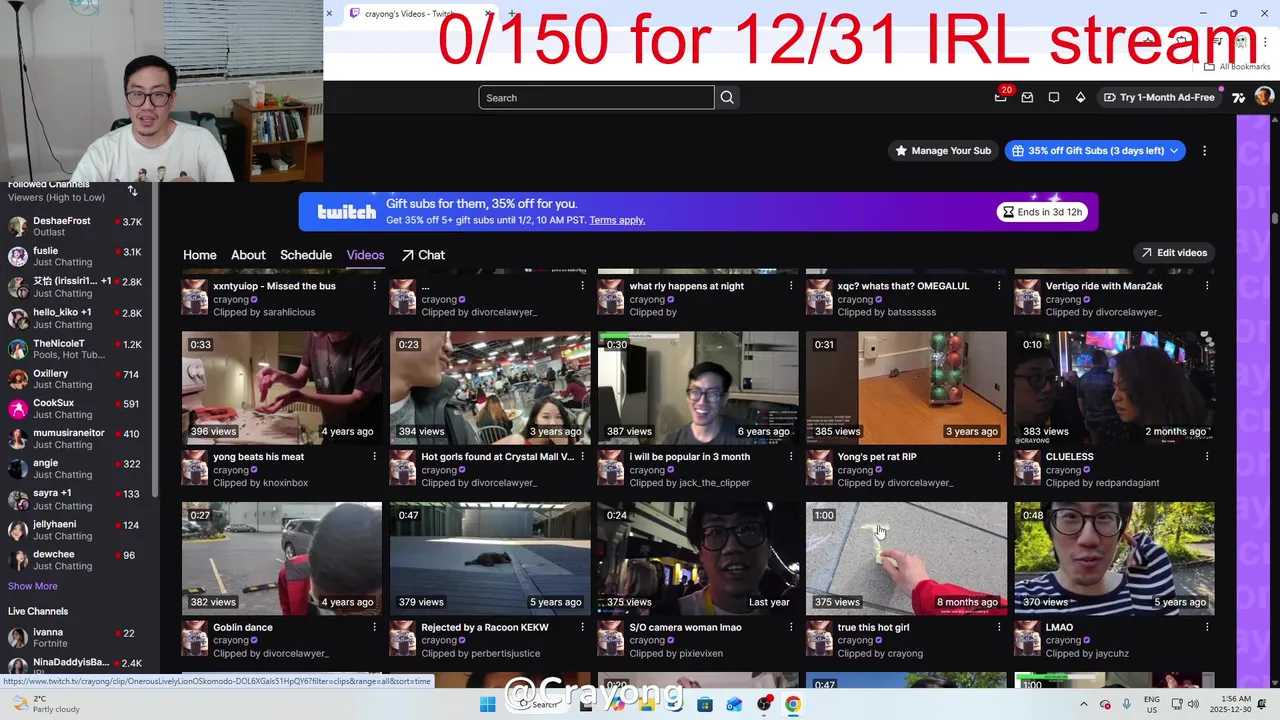
Task: Open options for 'Goblin dance' clip
Action: click(x=375, y=627)
